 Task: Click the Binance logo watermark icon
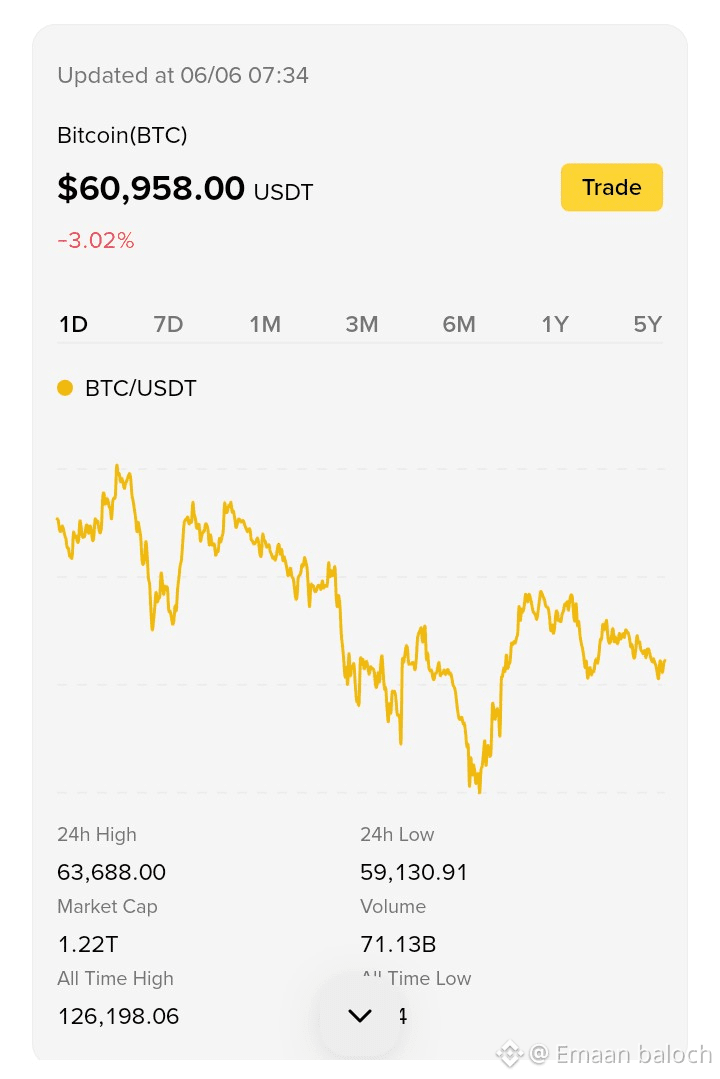pyautogui.click(x=510, y=1054)
